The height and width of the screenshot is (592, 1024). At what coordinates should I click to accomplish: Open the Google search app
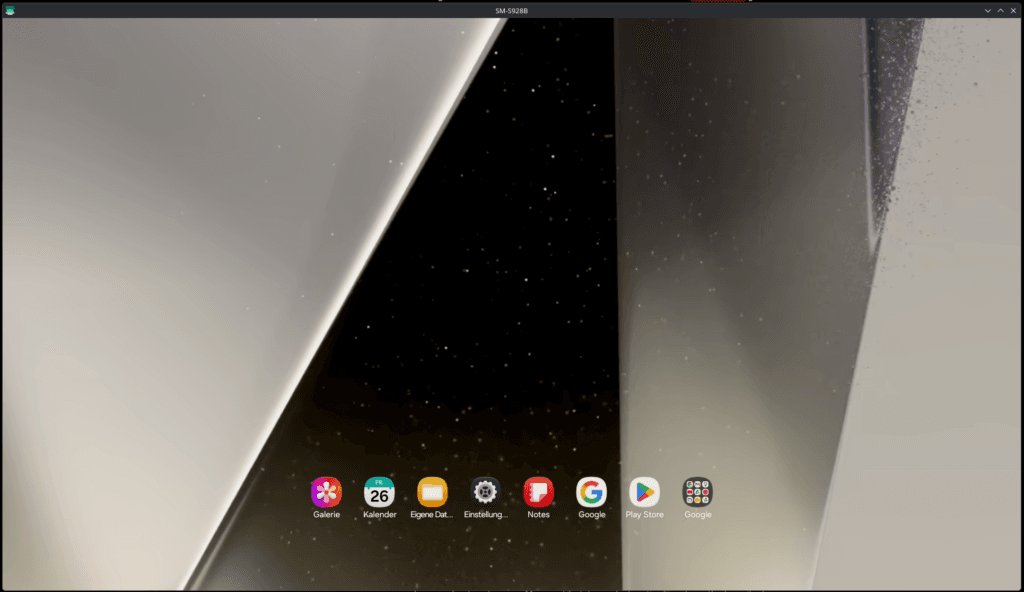point(592,492)
